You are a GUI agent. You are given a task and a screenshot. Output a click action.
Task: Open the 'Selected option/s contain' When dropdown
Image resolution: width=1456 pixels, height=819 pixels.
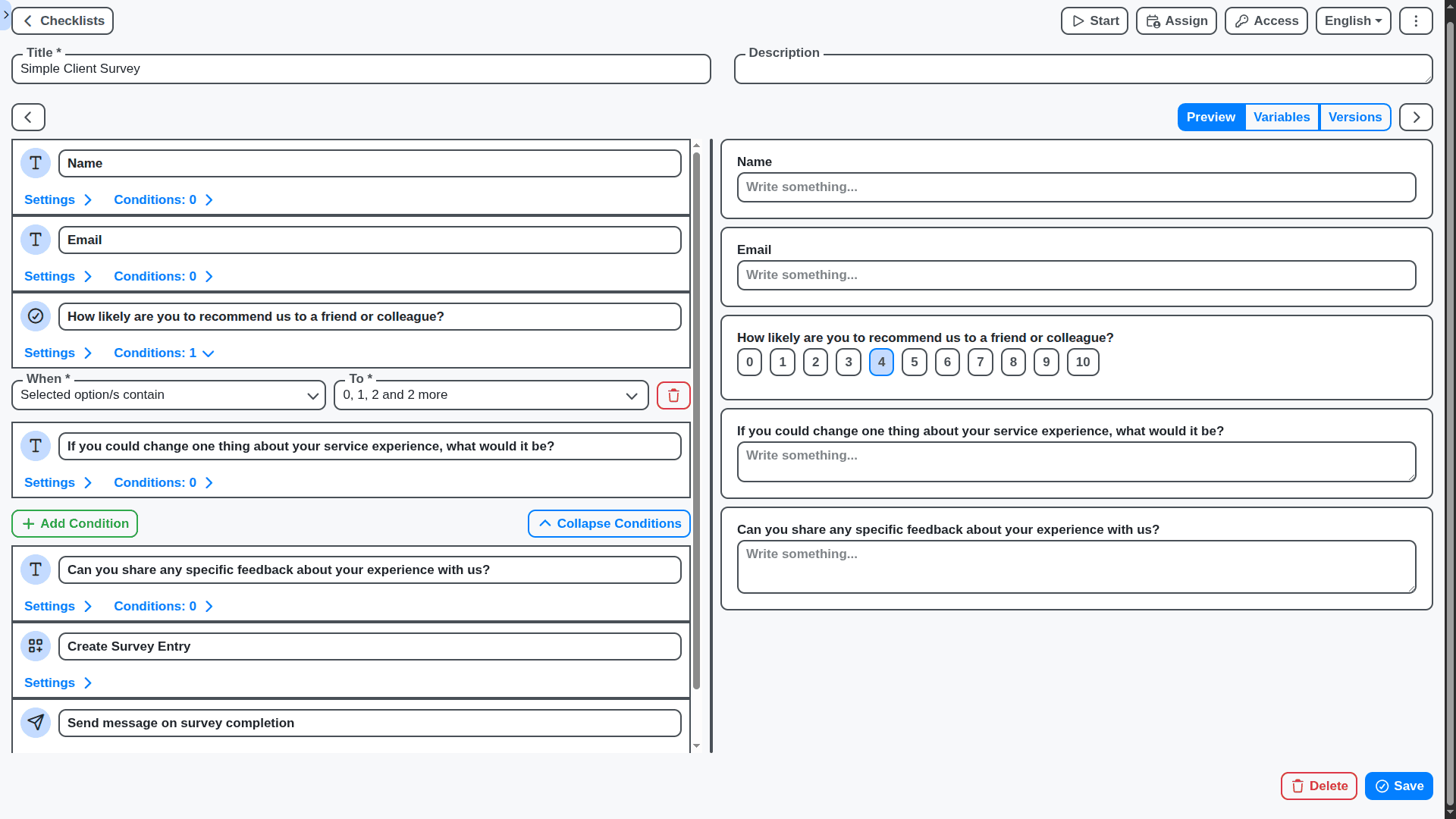pyautogui.click(x=168, y=394)
